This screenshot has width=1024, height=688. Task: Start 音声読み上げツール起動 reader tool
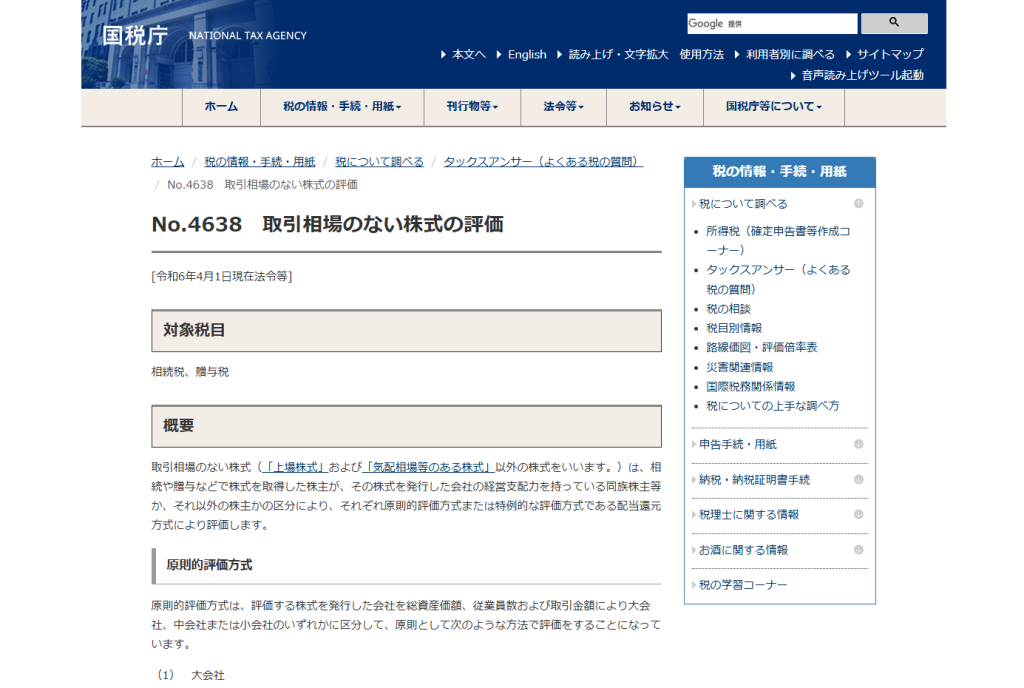point(862,75)
